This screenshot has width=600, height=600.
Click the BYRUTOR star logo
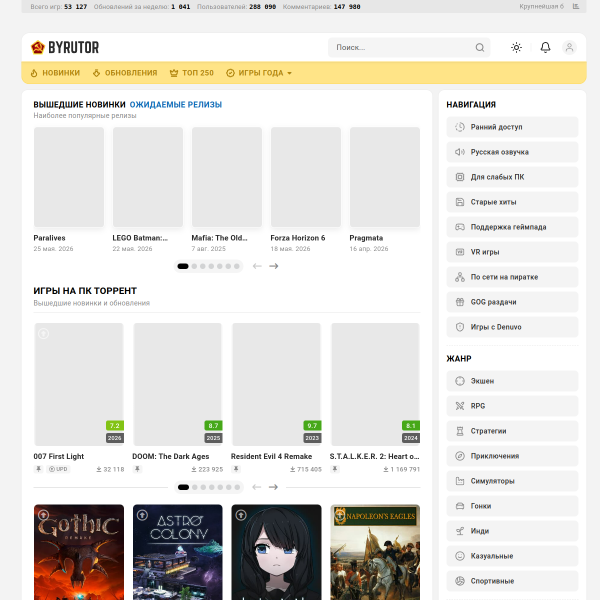point(38,47)
